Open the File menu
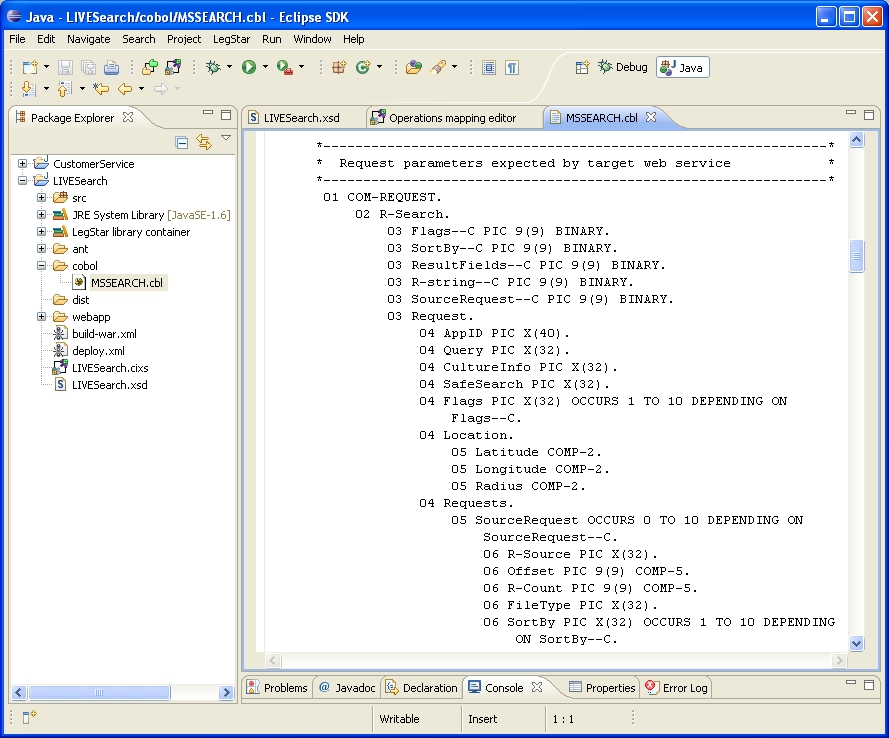This screenshot has height=738, width=889. [x=17, y=39]
